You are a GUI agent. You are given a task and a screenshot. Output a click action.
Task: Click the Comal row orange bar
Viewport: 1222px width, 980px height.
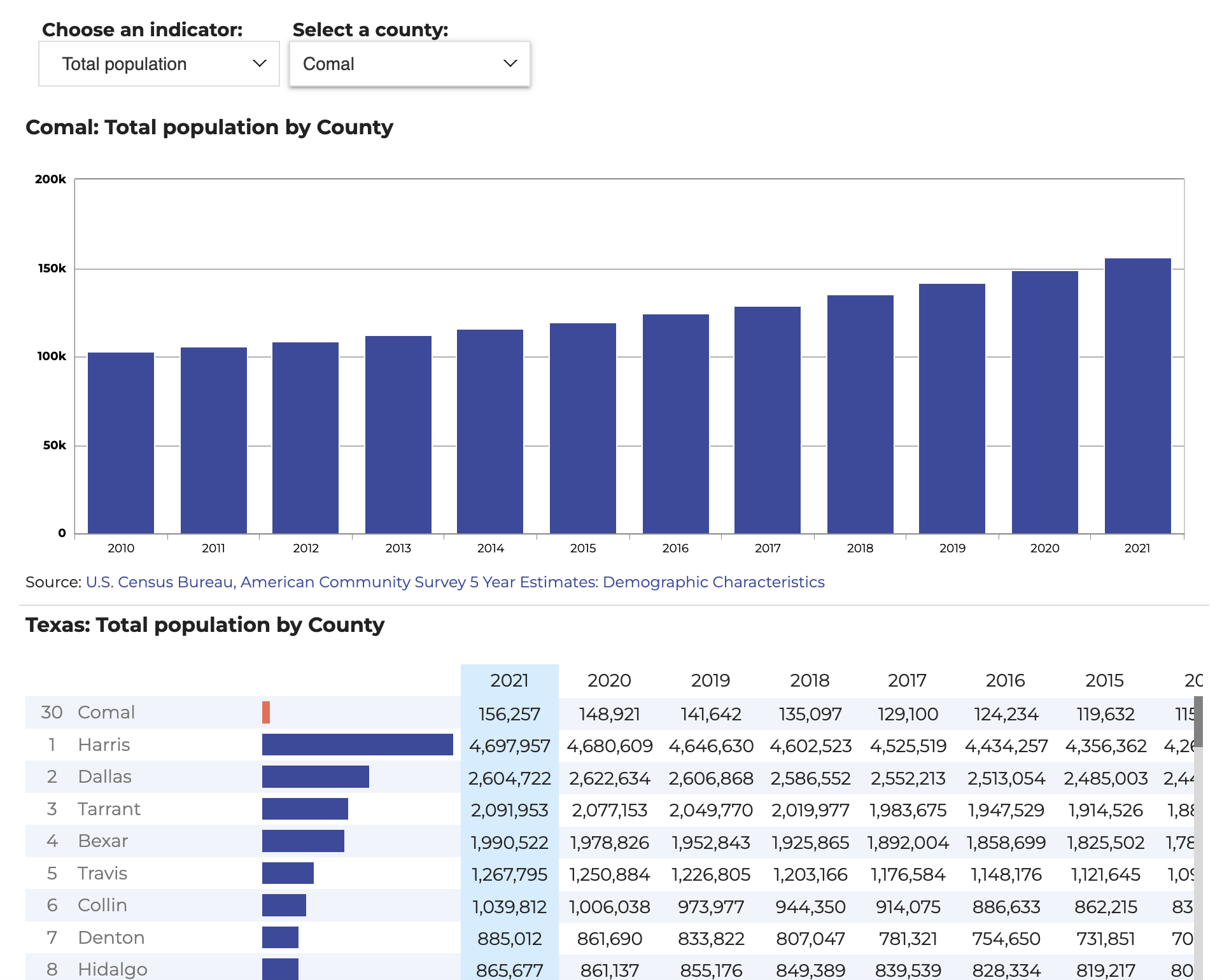pos(266,712)
